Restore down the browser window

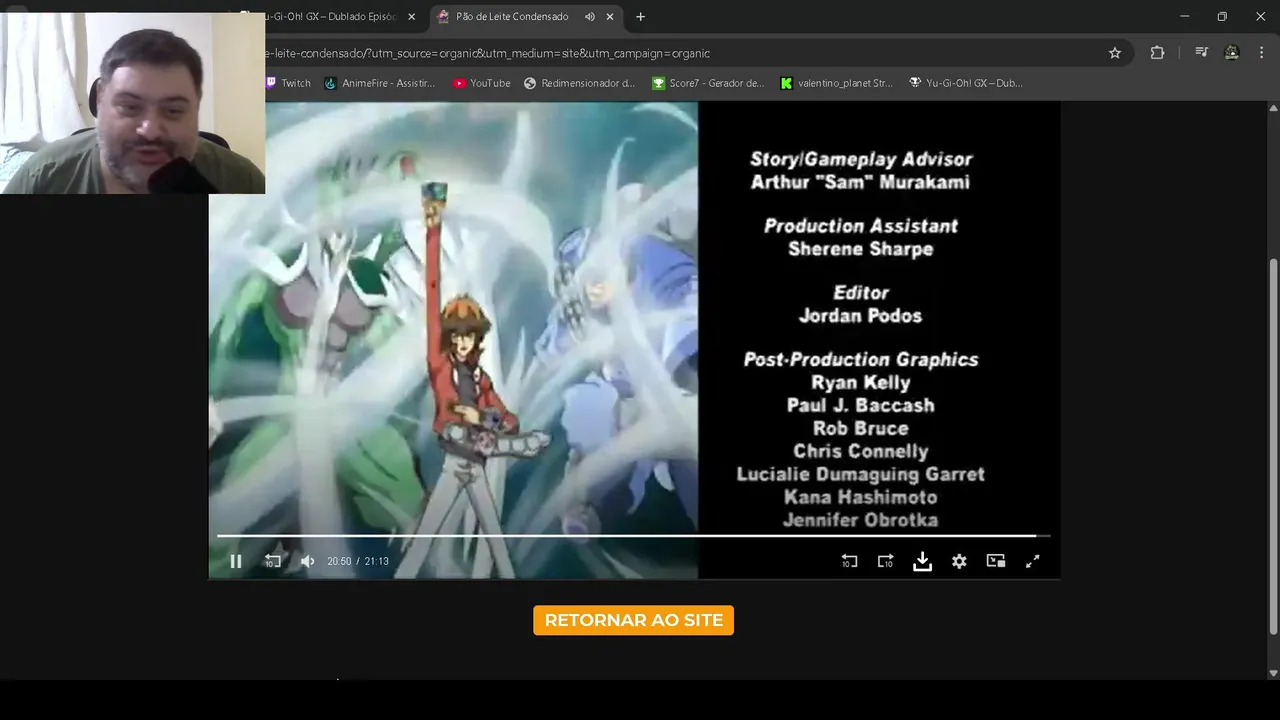point(1222,17)
